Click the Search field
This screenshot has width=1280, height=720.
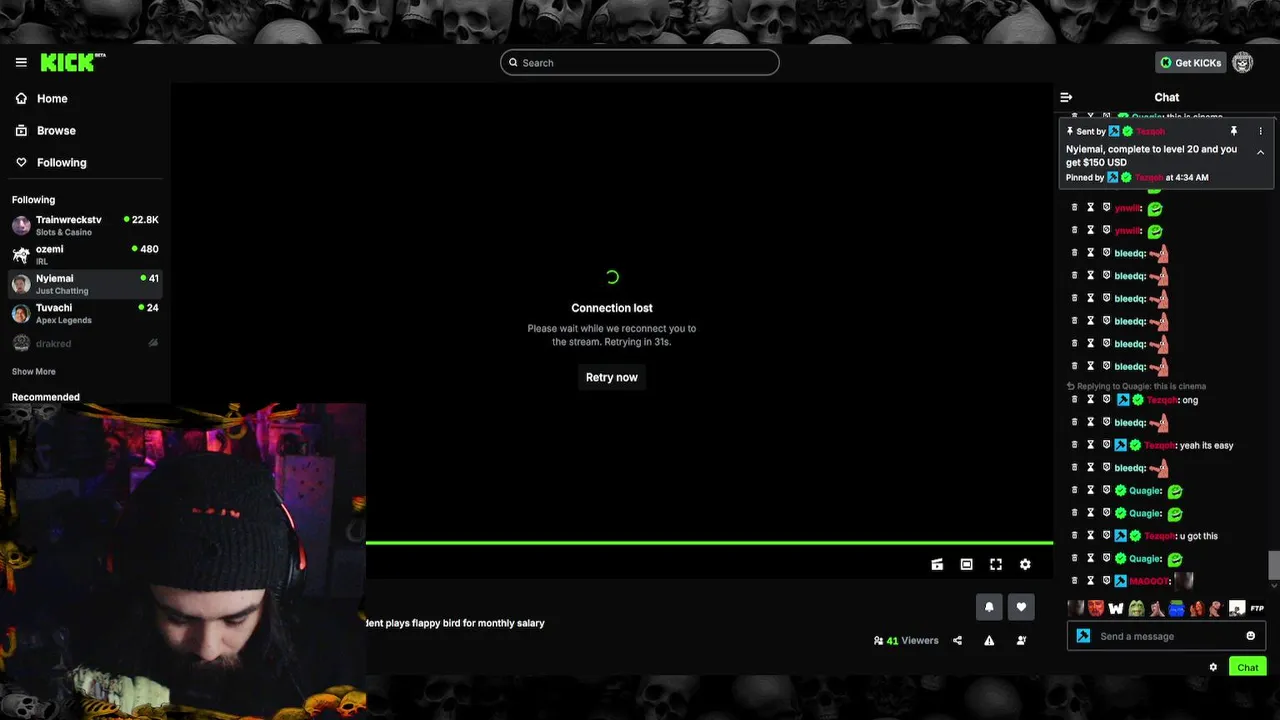tap(640, 62)
